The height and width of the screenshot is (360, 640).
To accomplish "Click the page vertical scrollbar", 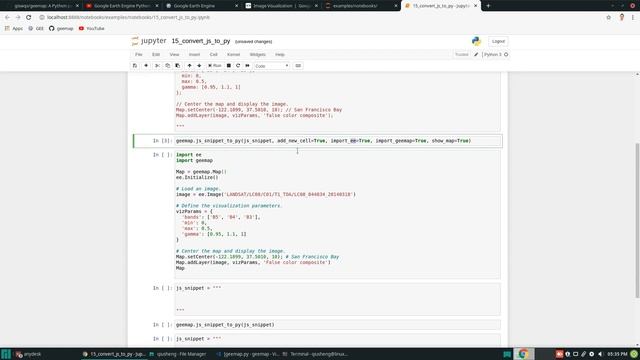I will pos(637,220).
